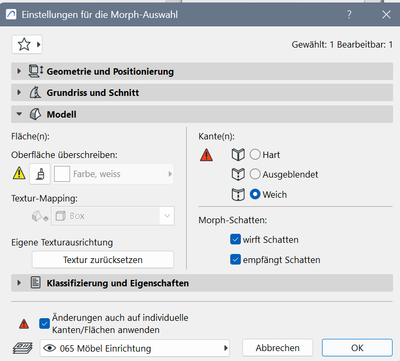This screenshot has width=400, height=361.
Task: Expand the Grundriss und Schnitt section
Action: tap(19, 93)
